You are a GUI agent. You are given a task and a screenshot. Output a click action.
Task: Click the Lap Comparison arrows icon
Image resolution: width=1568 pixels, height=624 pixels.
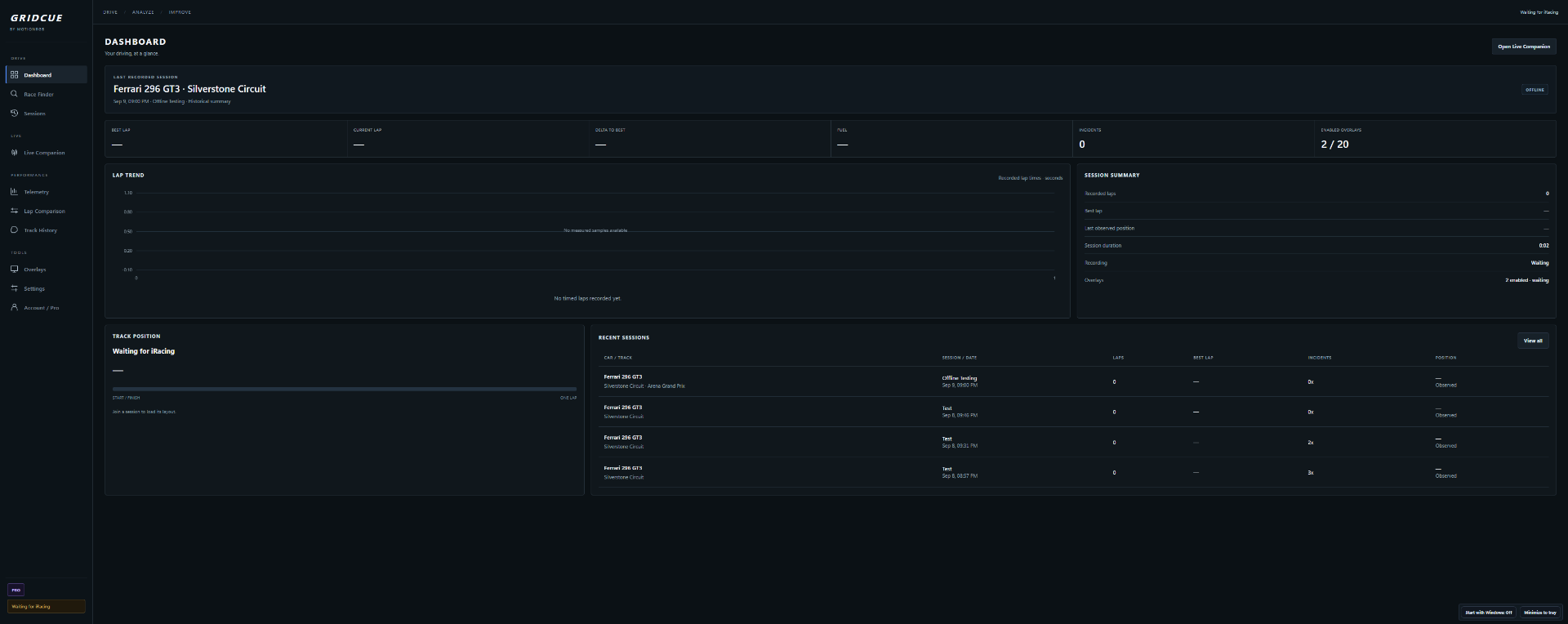point(14,211)
